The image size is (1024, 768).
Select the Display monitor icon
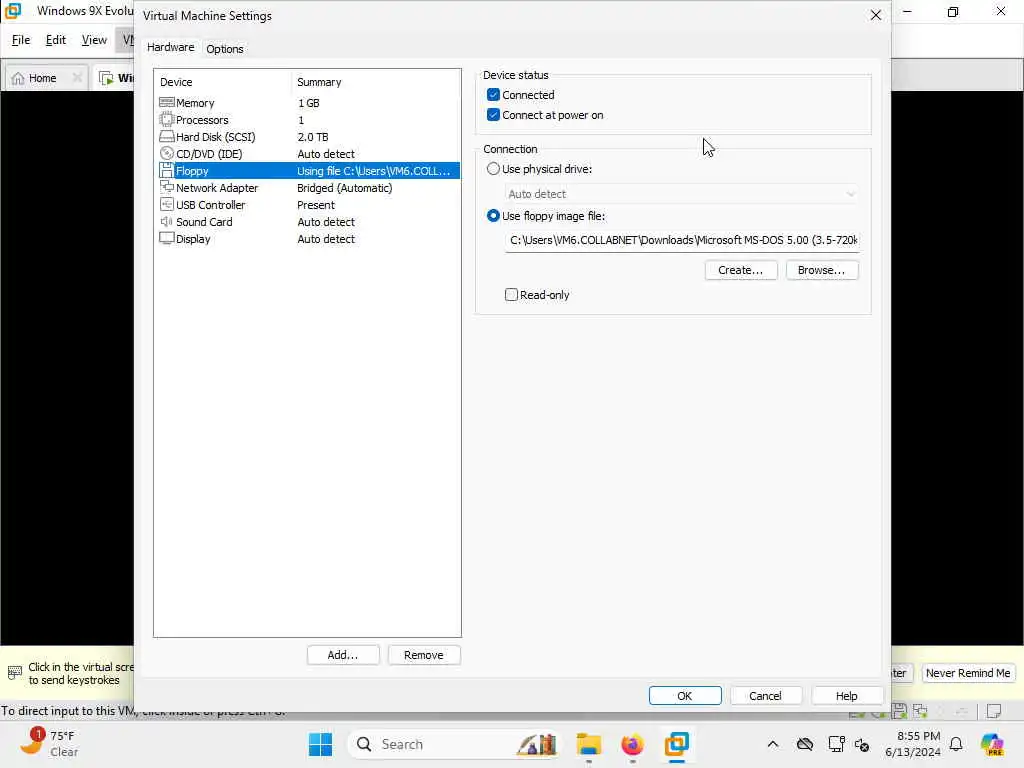[x=167, y=238]
